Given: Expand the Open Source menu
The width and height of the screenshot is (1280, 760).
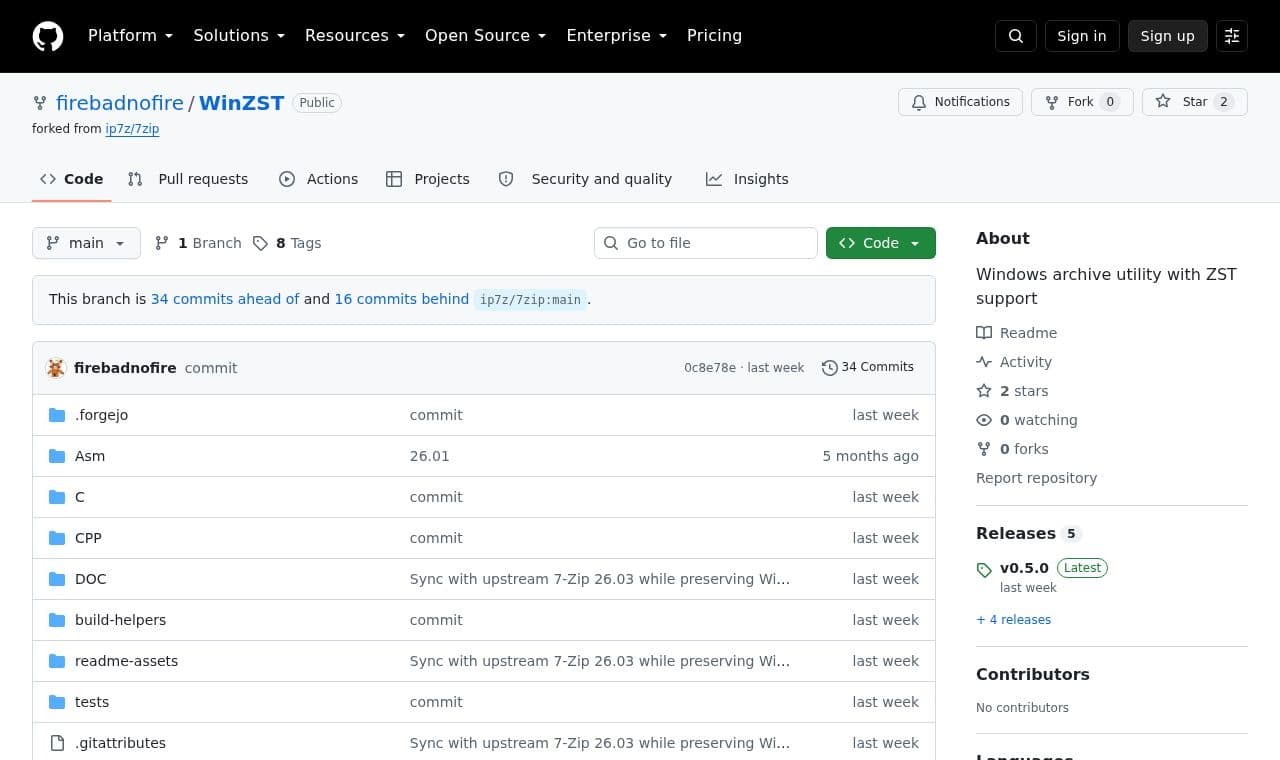Looking at the screenshot, I should [x=486, y=36].
